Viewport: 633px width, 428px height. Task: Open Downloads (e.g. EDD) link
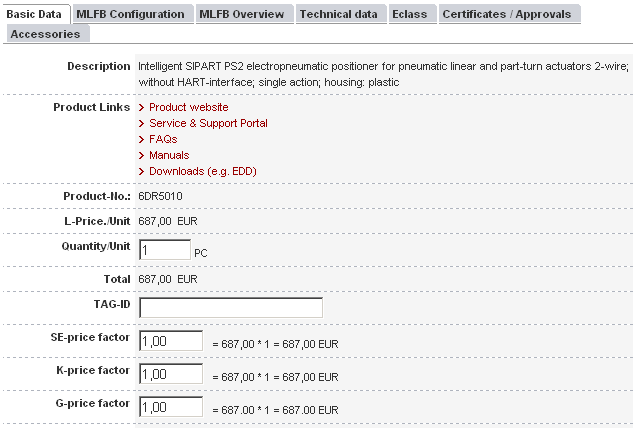tap(203, 172)
